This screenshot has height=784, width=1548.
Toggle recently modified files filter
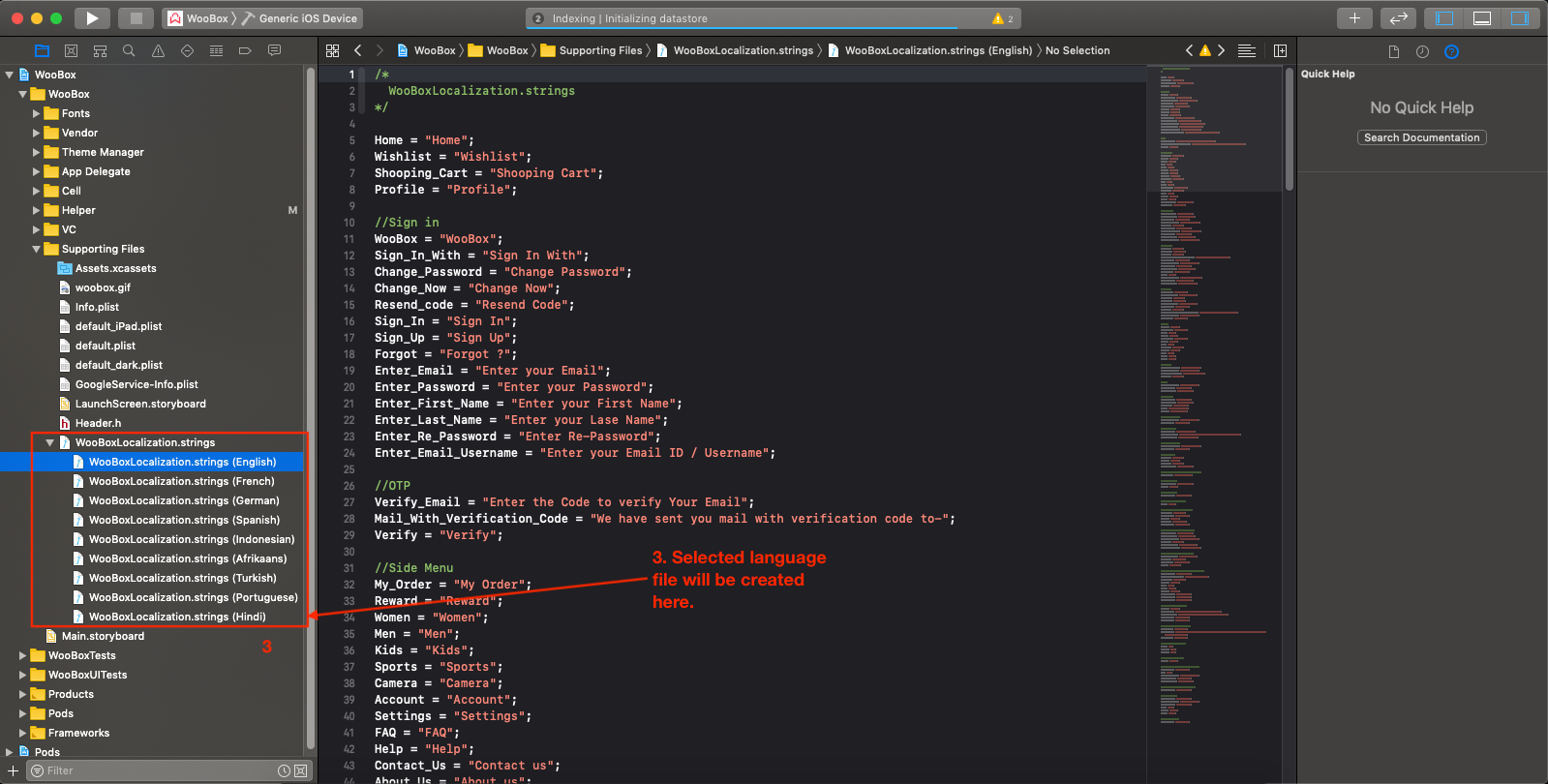click(x=284, y=770)
